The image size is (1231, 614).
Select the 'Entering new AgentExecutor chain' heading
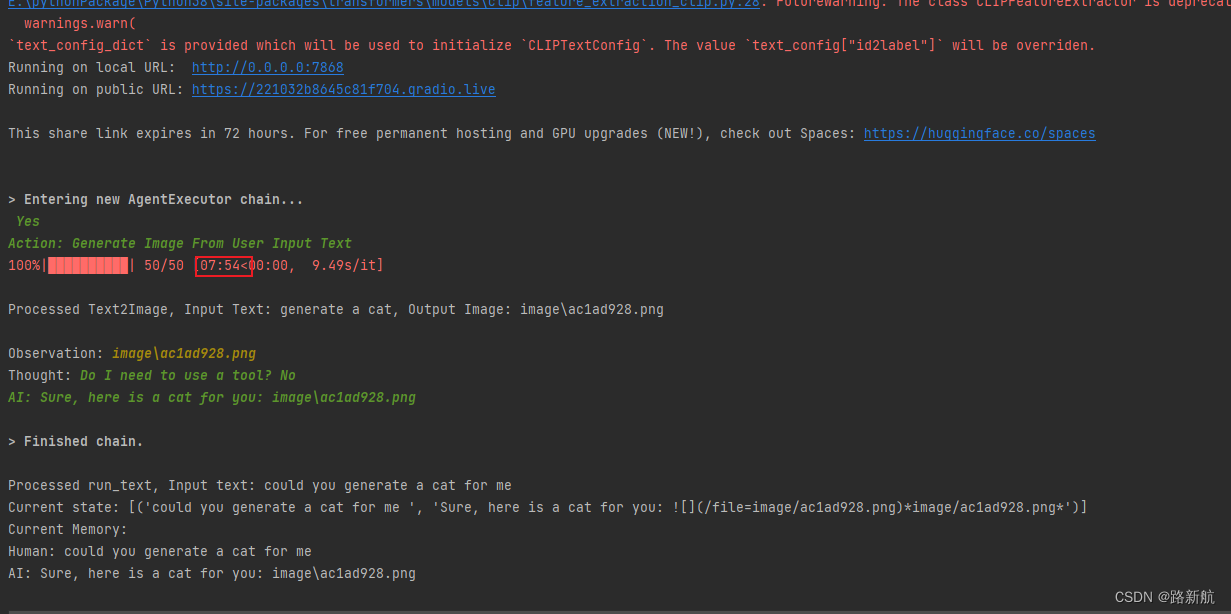tap(156, 199)
